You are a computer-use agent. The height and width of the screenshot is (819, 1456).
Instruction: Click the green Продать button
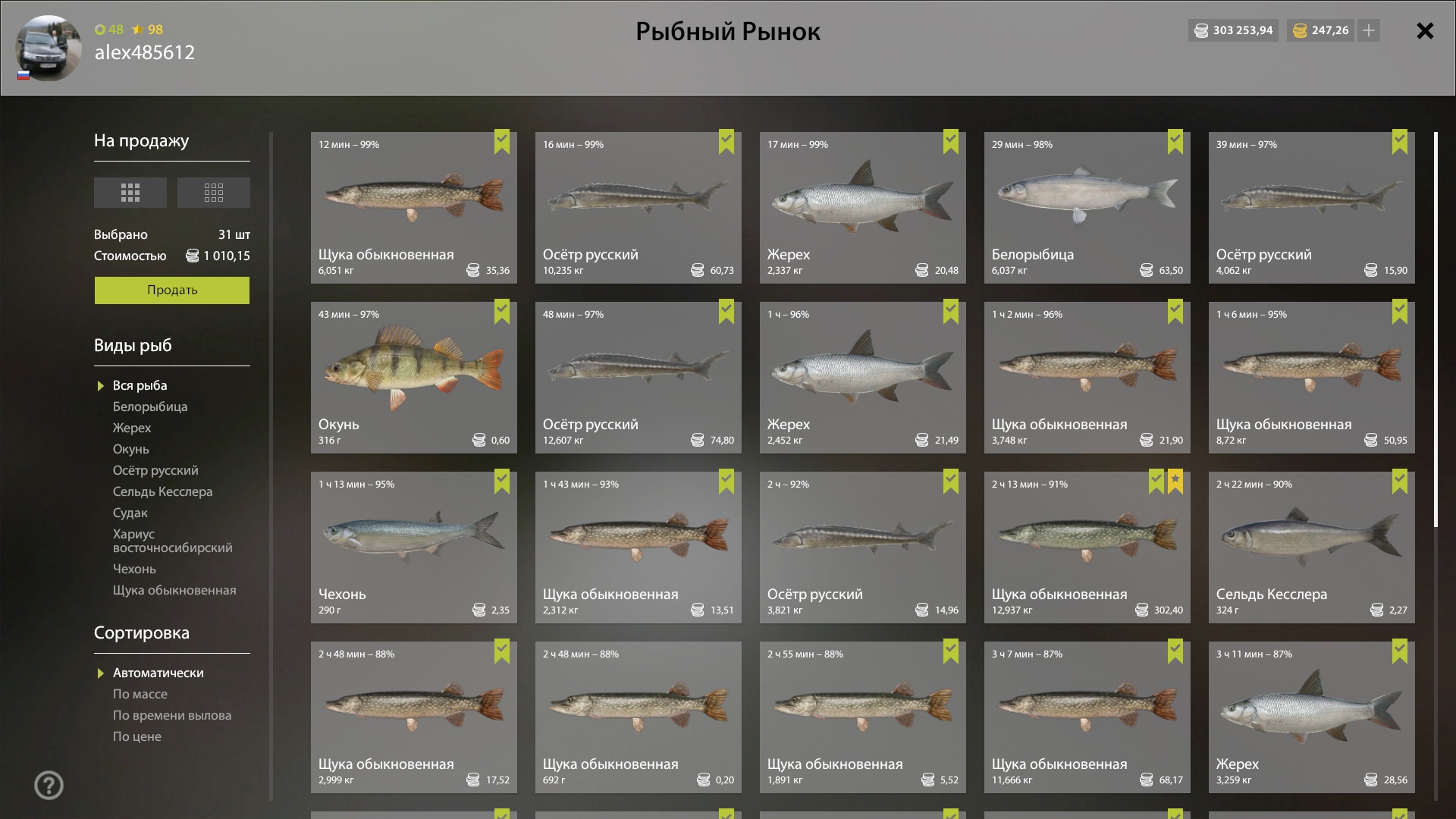tap(172, 290)
